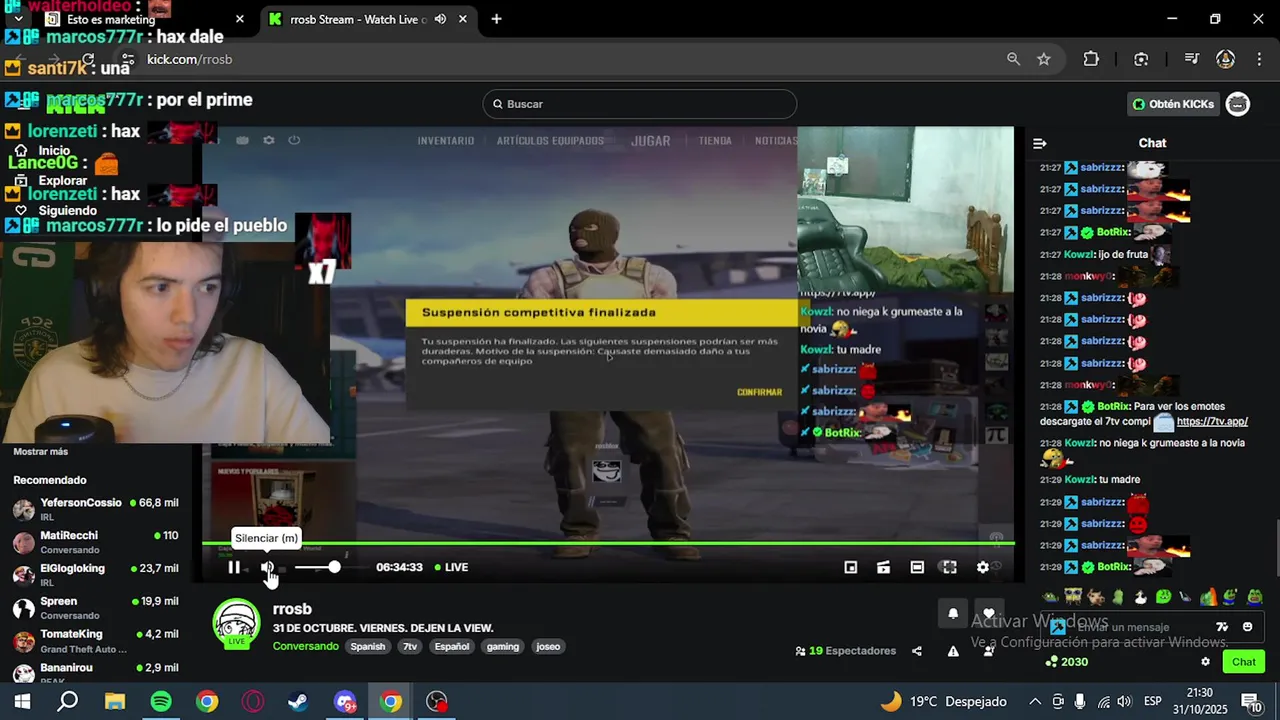Open the emoji picker in chat
1280x720 pixels.
coord(1247,627)
